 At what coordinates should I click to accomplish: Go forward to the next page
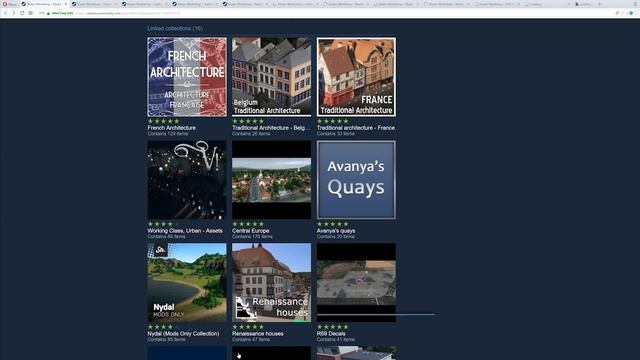click(13, 13)
